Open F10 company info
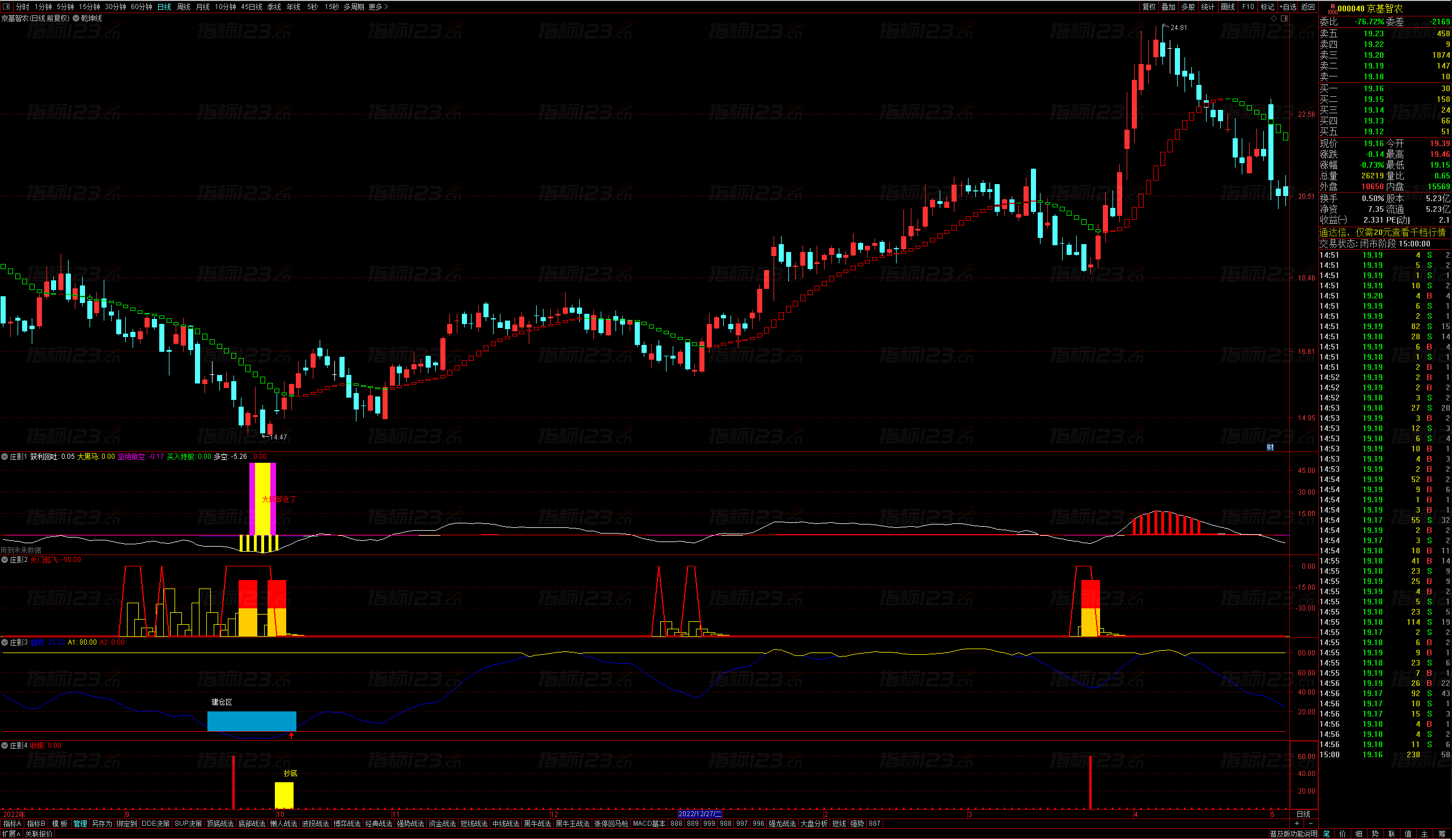 [x=1248, y=7]
